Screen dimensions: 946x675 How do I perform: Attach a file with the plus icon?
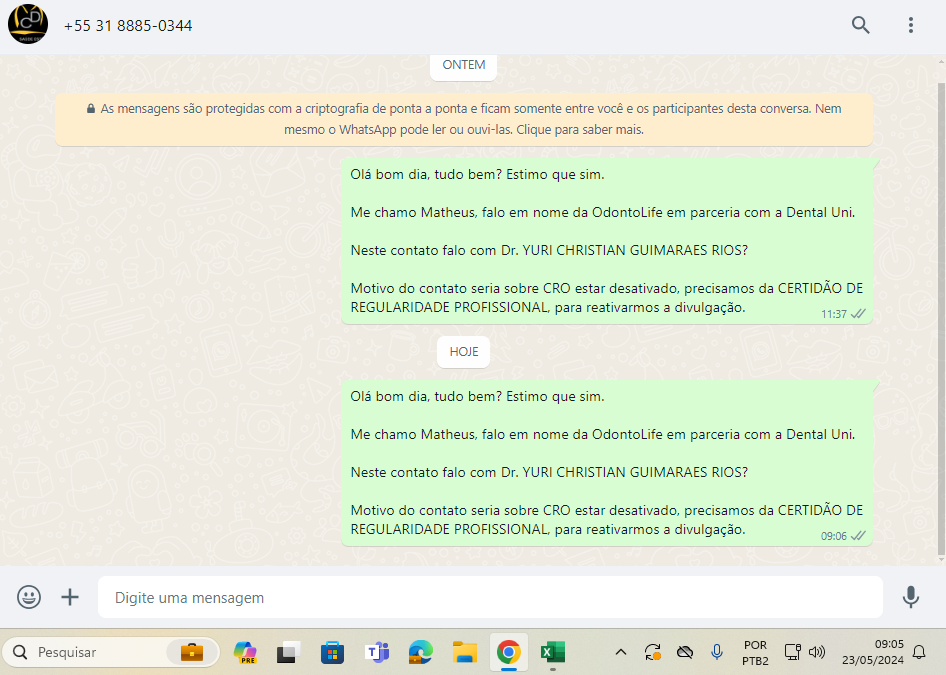(70, 597)
